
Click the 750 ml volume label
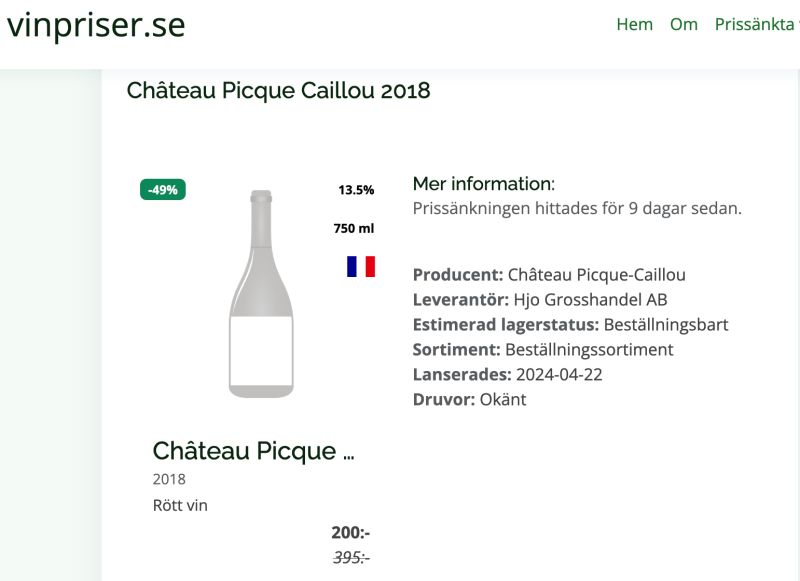pyautogui.click(x=354, y=228)
